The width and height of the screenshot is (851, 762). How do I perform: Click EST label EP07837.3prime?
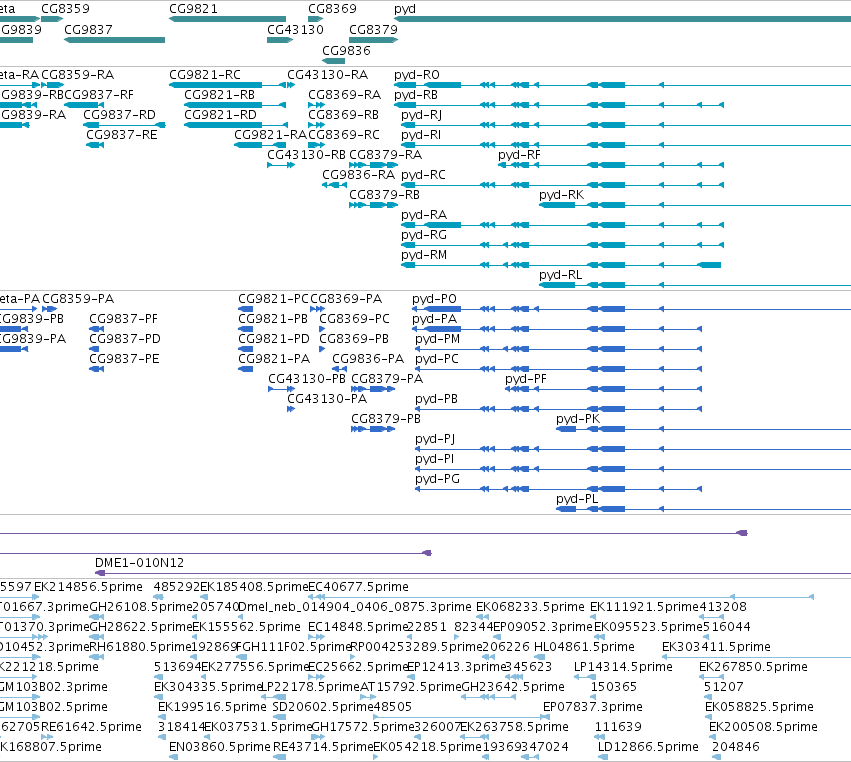click(x=593, y=707)
